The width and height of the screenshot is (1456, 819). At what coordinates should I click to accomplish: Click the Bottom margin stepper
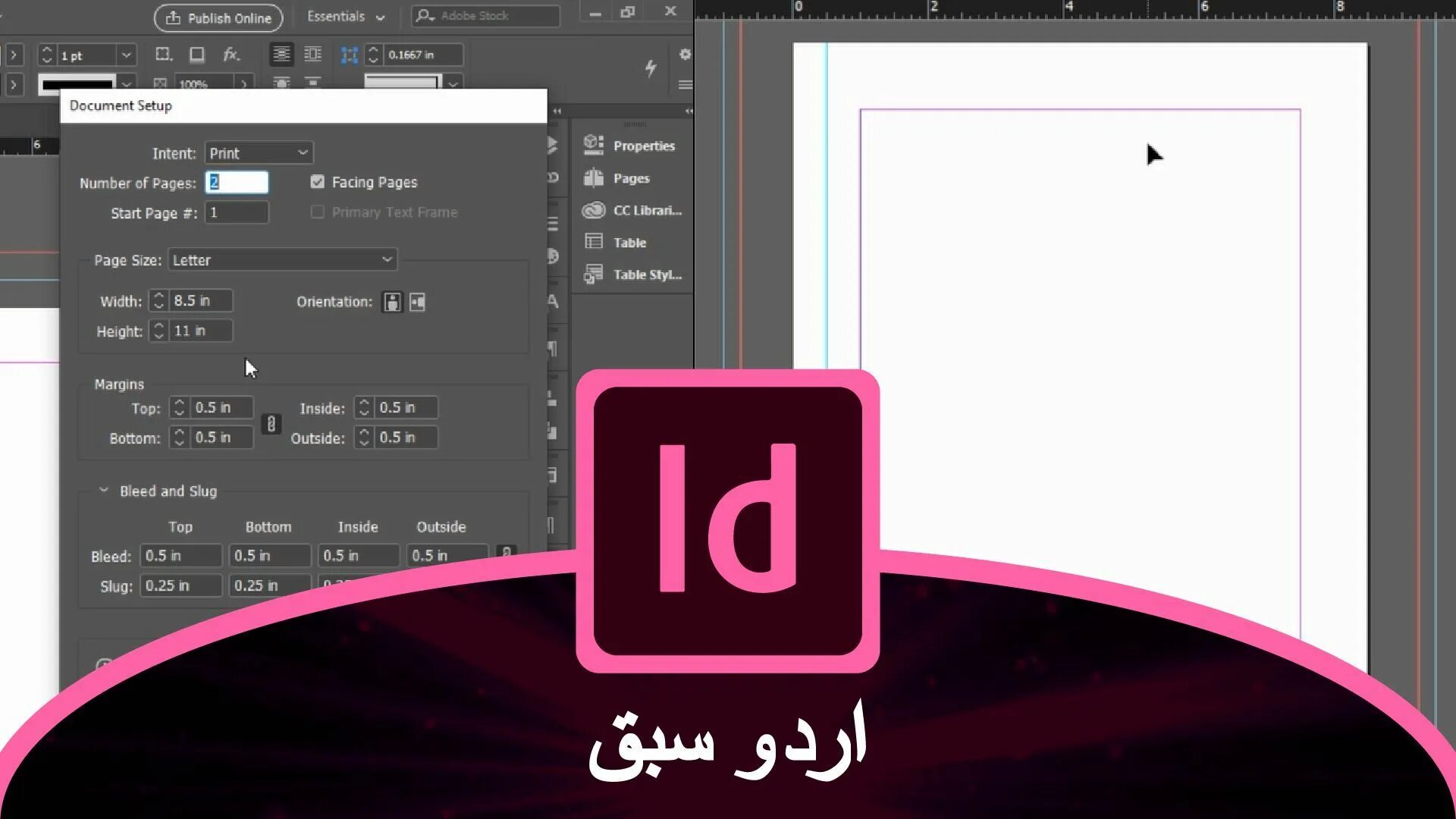pyautogui.click(x=179, y=438)
